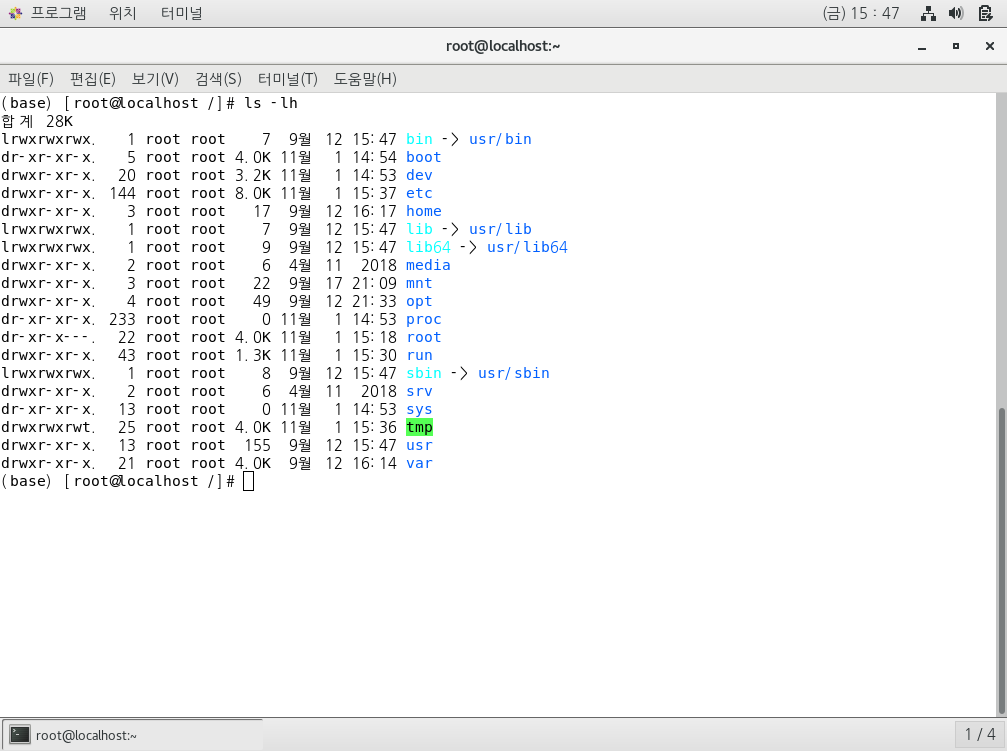The height and width of the screenshot is (751, 1007).
Task: Click the 'media' directory name
Action: 428,265
